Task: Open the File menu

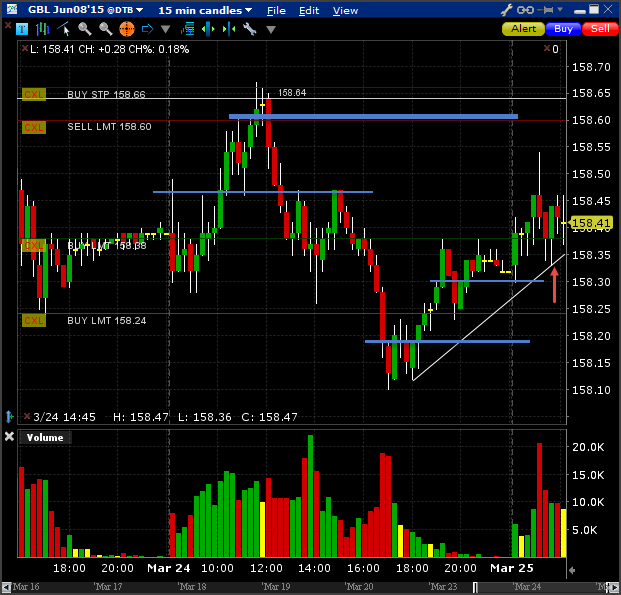Action: pos(276,11)
